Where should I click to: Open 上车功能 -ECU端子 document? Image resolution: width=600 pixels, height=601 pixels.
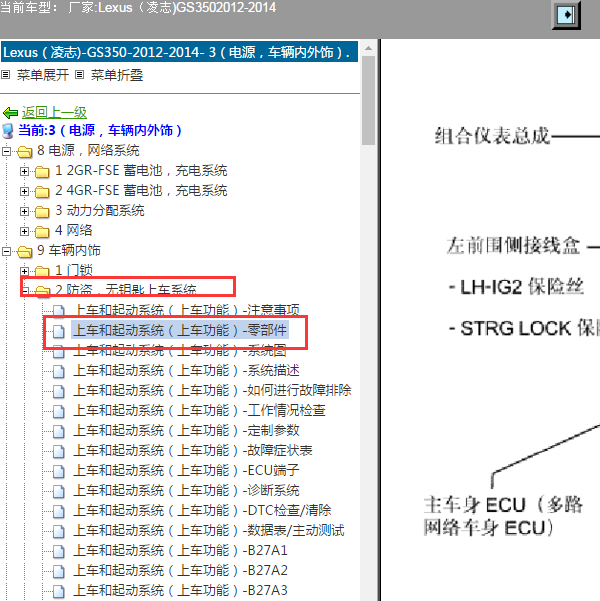(186, 470)
